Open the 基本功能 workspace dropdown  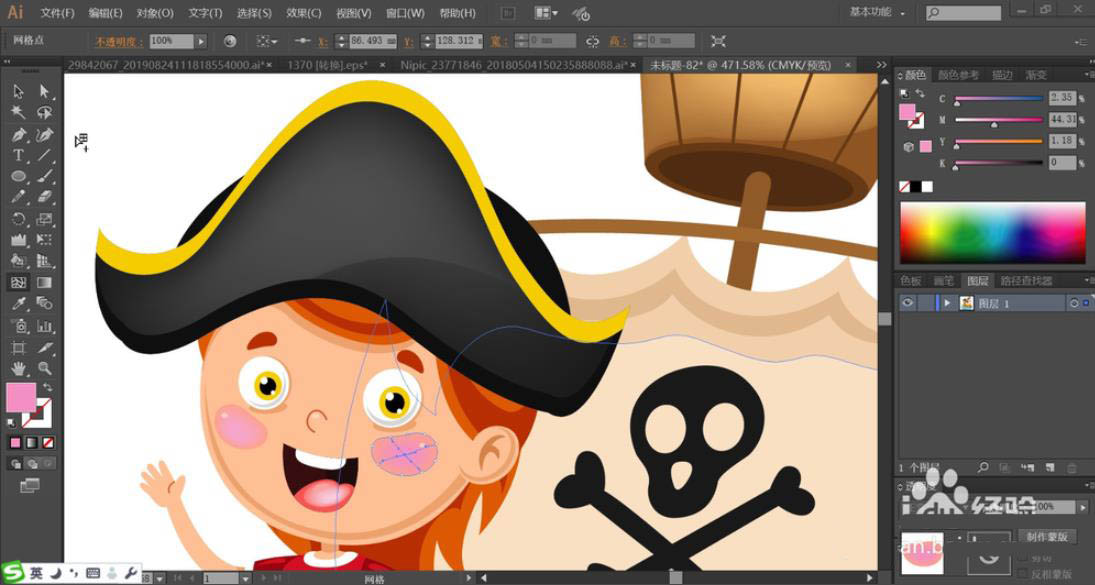click(x=877, y=13)
